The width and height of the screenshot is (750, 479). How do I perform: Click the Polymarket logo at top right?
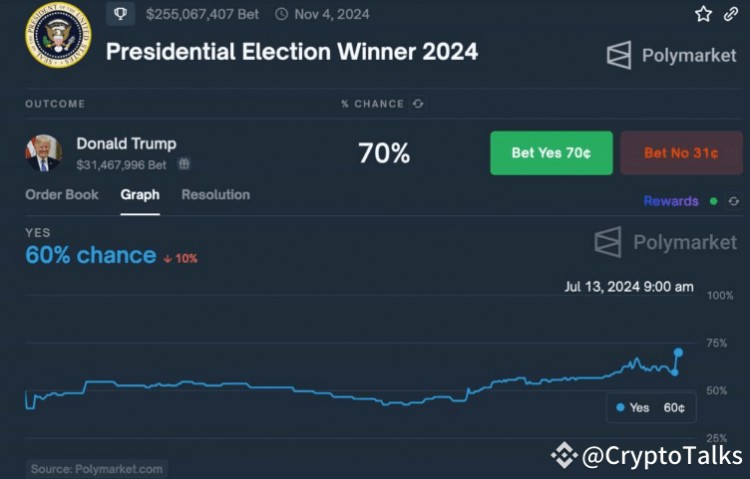(672, 56)
